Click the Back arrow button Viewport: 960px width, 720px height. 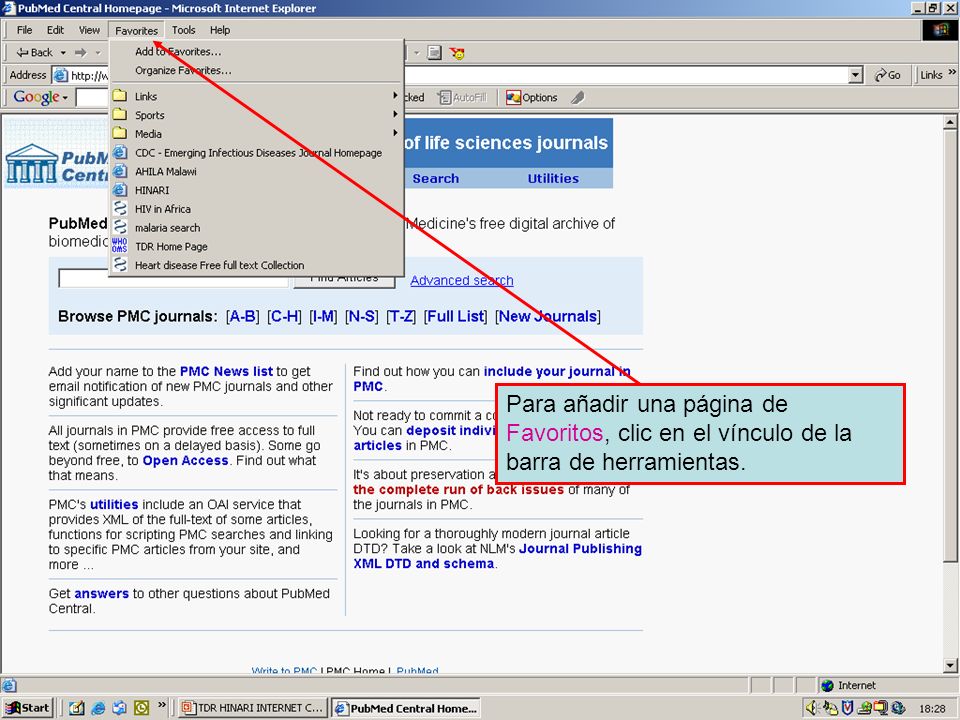click(x=34, y=53)
